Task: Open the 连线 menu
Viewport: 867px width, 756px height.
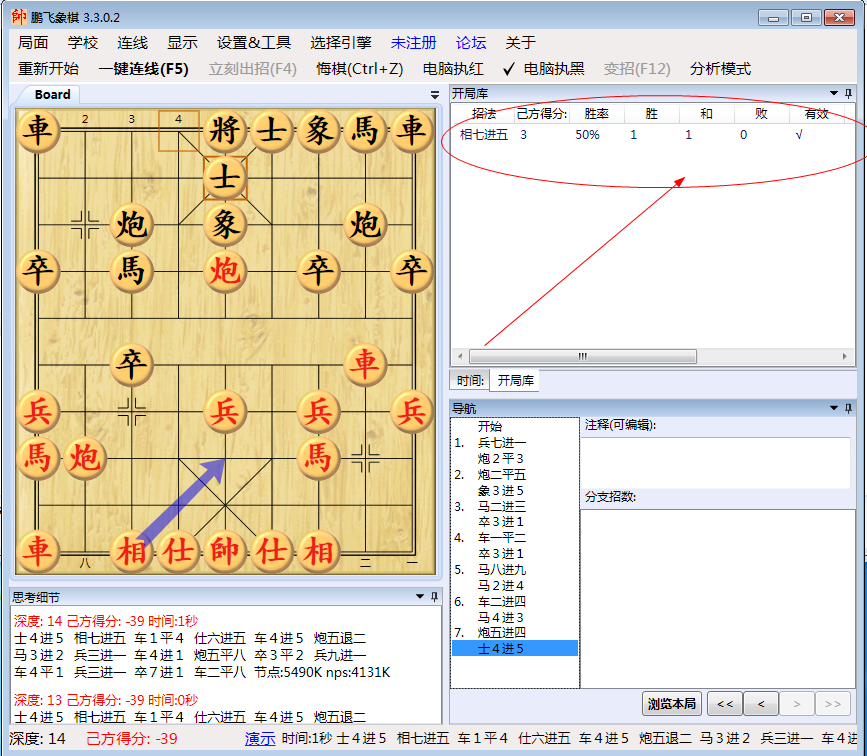Action: (x=133, y=43)
